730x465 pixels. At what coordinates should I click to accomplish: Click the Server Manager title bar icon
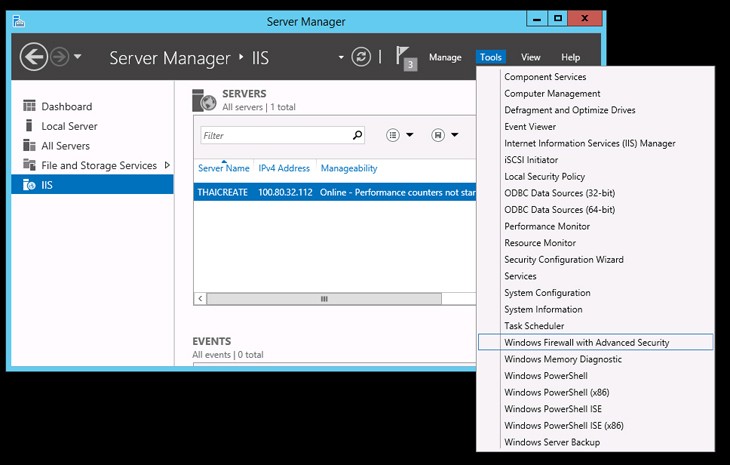pyautogui.click(x=19, y=21)
